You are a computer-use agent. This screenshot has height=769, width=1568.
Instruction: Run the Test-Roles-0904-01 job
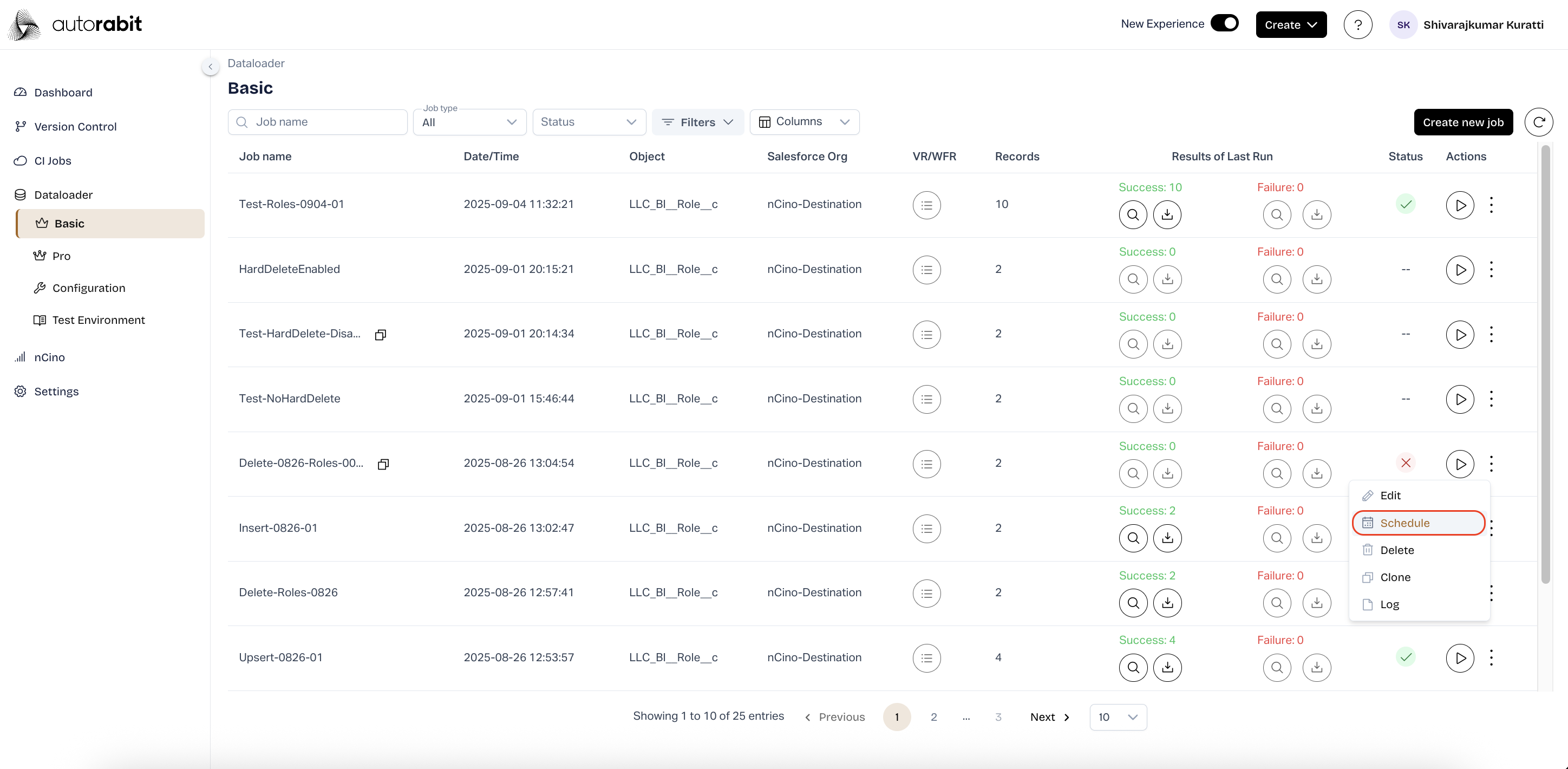pos(1460,205)
